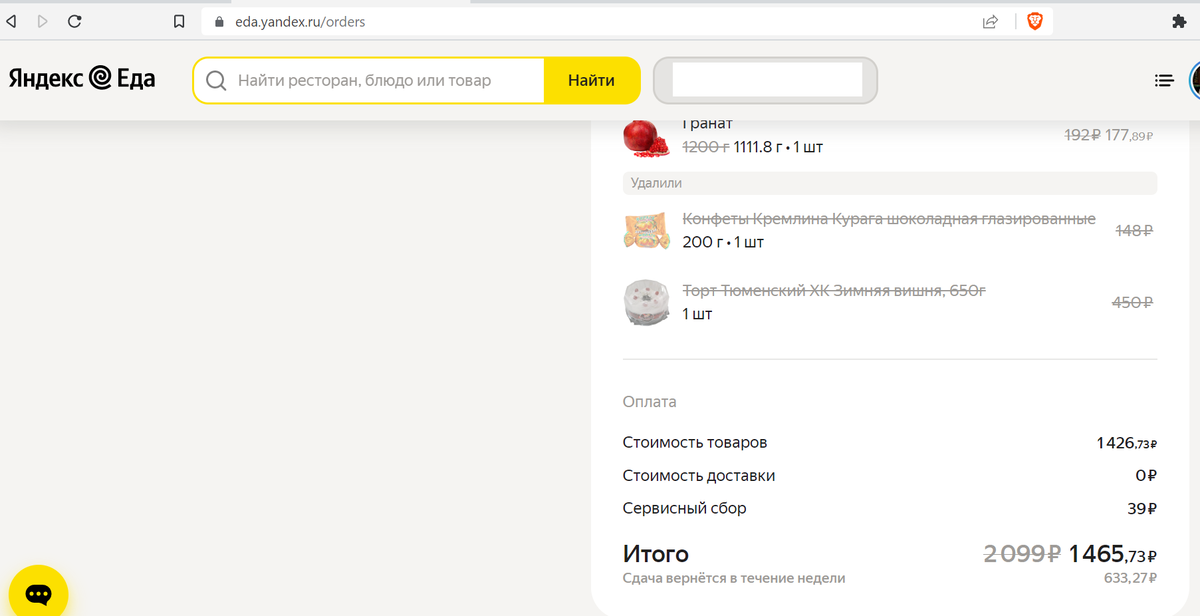Click the blank delivery address box
This screenshot has height=616, width=1200.
766,80
